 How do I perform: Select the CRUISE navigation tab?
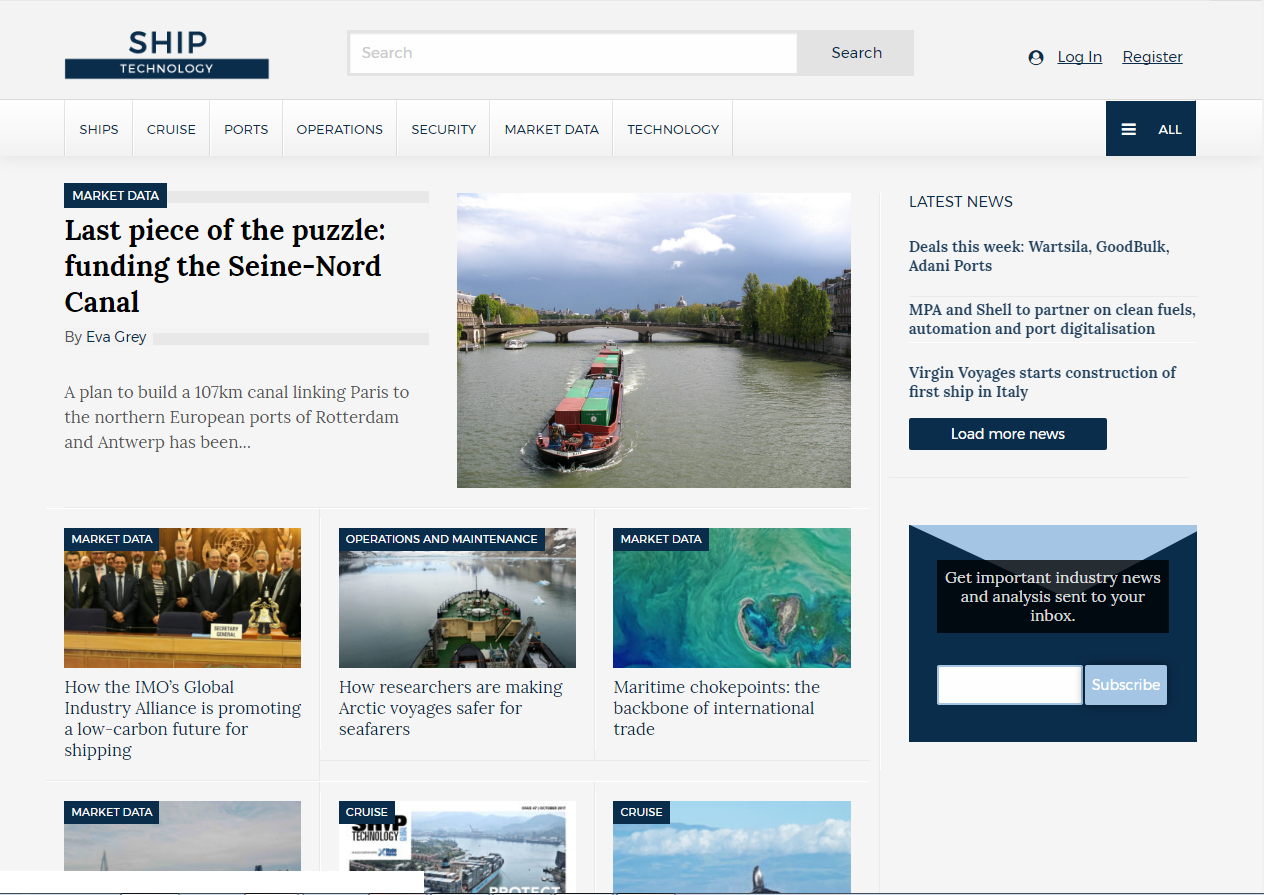[171, 129]
